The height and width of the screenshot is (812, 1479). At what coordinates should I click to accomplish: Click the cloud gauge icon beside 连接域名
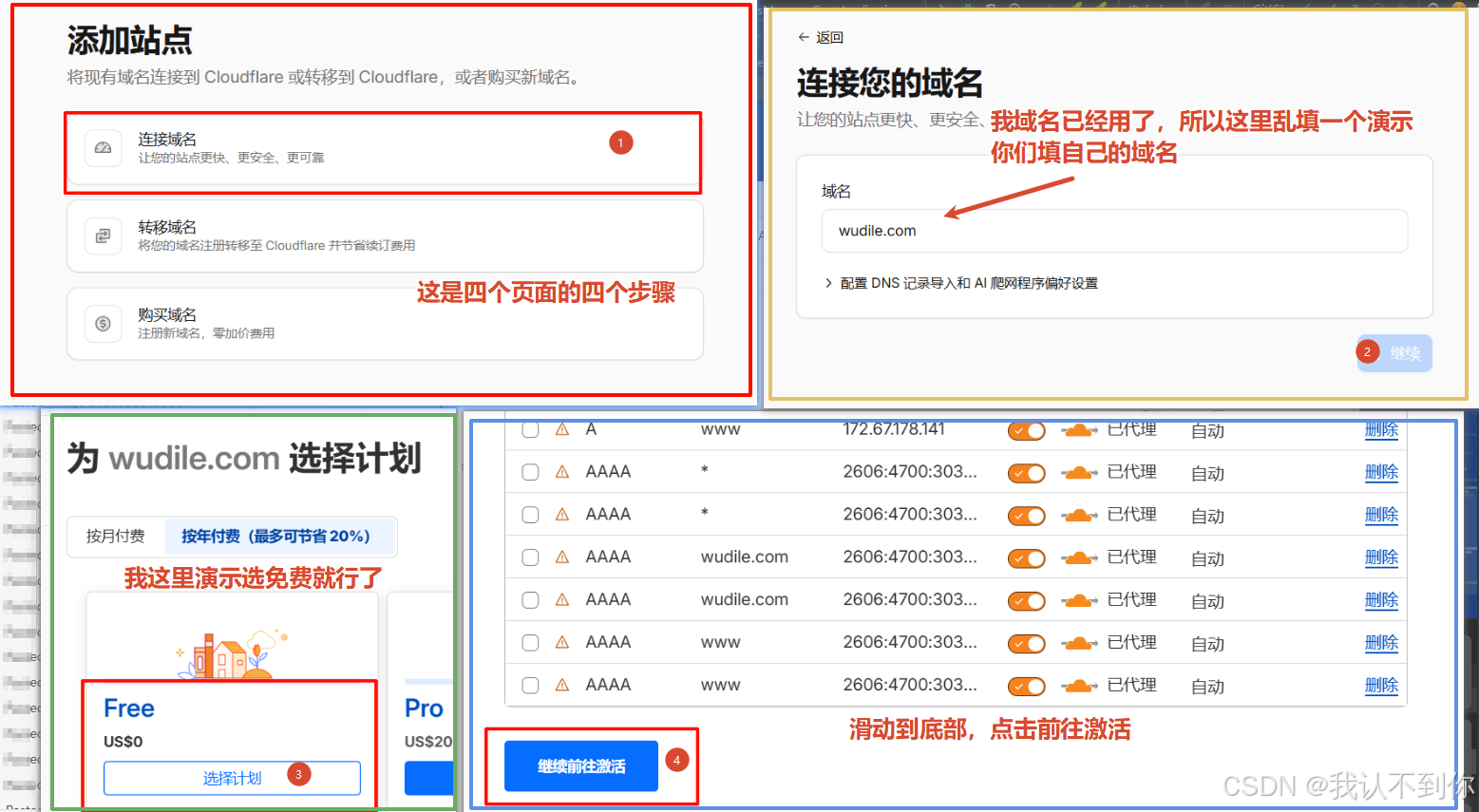pyautogui.click(x=104, y=148)
